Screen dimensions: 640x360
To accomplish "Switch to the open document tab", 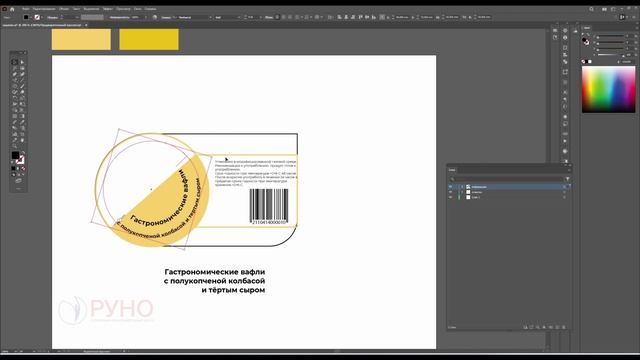I will [42, 25].
